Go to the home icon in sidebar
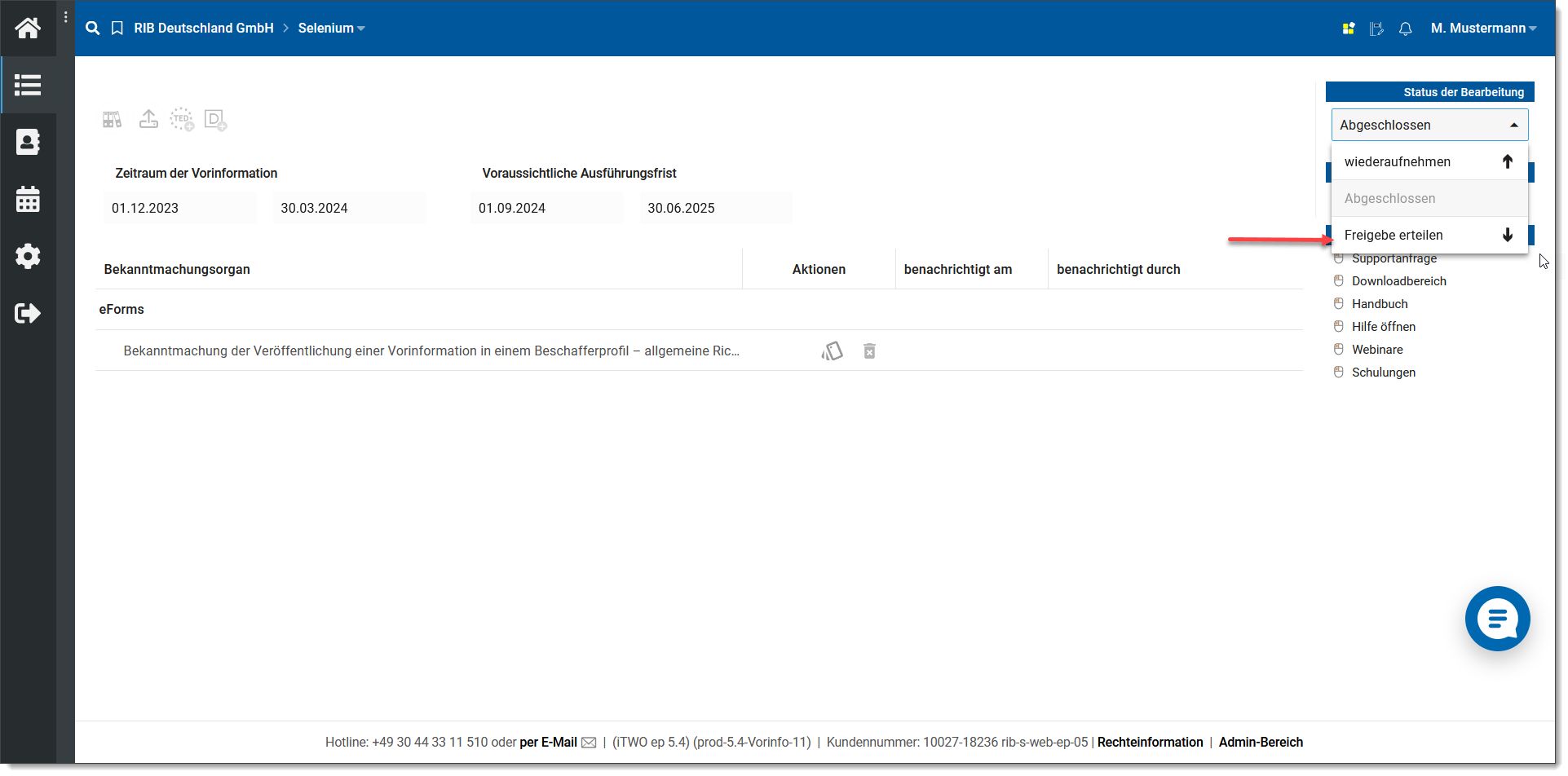The width and height of the screenshot is (1568, 776). coord(28,29)
